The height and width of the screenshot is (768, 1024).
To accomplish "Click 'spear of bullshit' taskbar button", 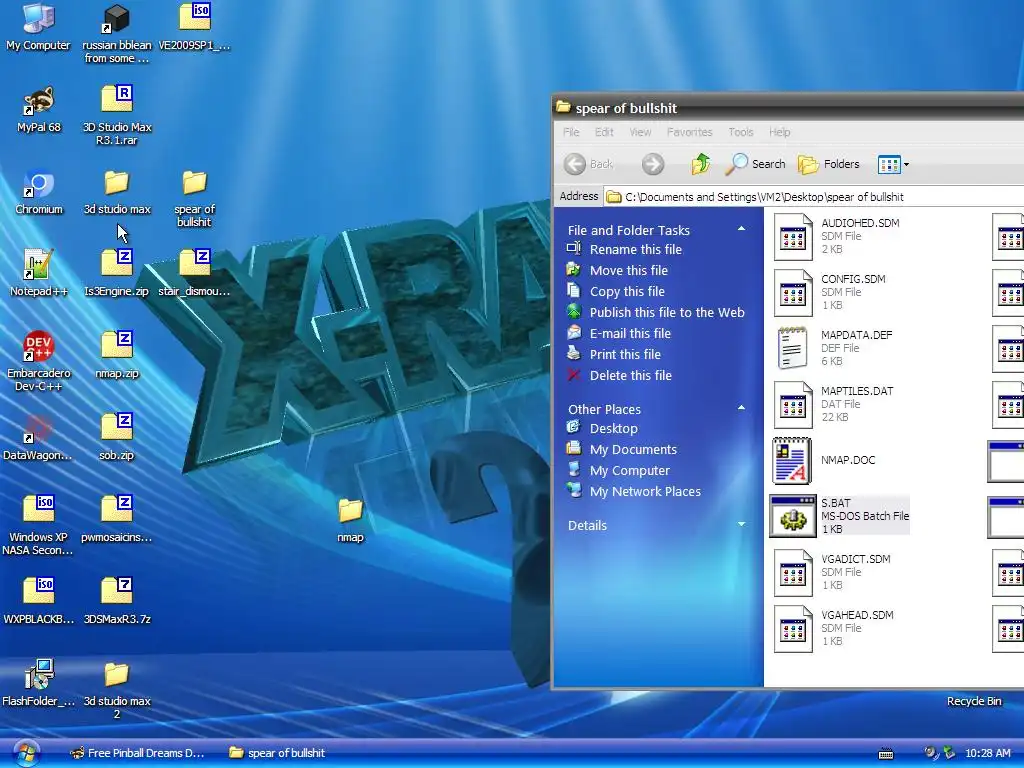I will [x=277, y=753].
